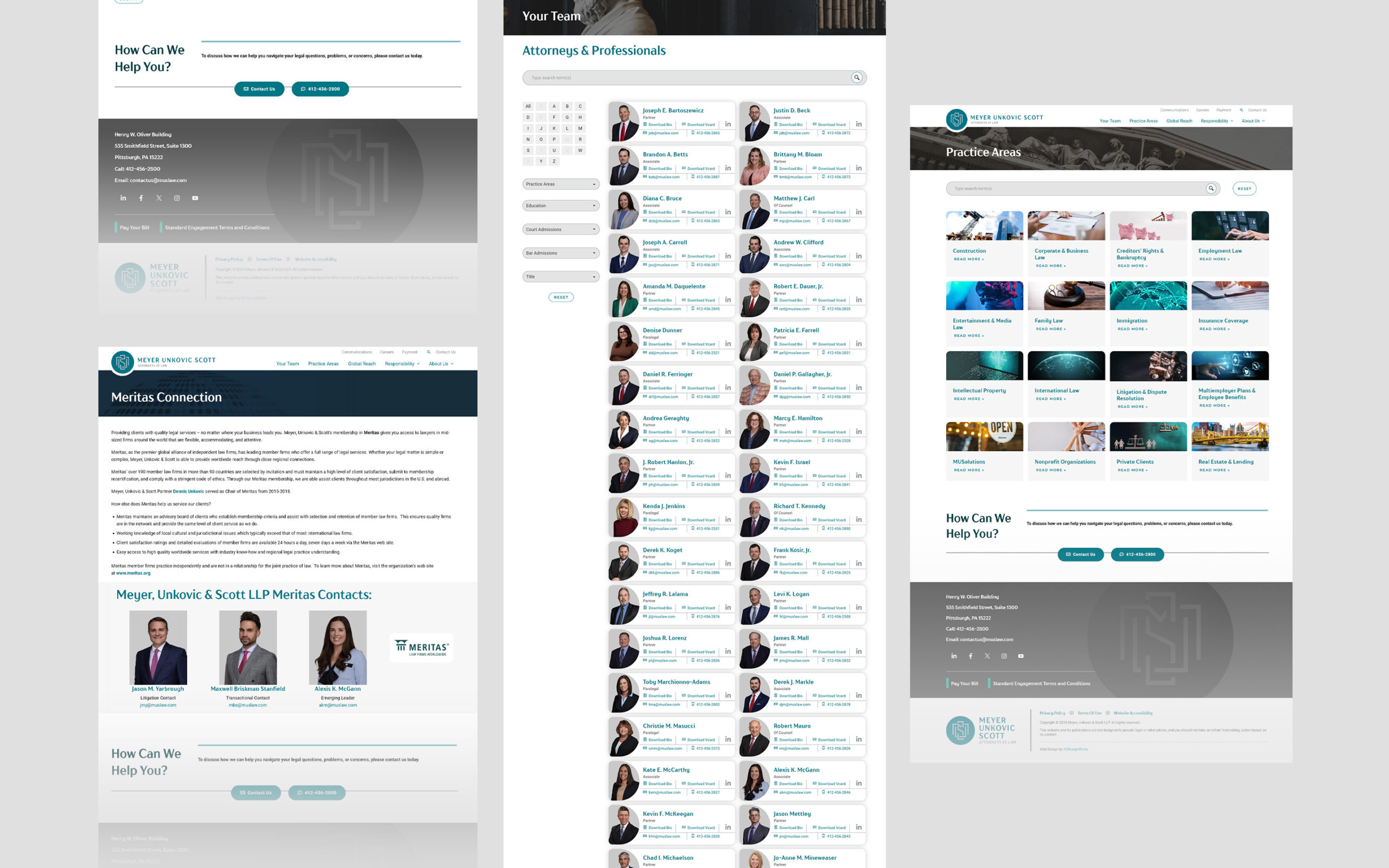Open Joseph E. Bartoszewicz's LinkedIn icon
This screenshot has height=868, width=1389.
coord(728,124)
